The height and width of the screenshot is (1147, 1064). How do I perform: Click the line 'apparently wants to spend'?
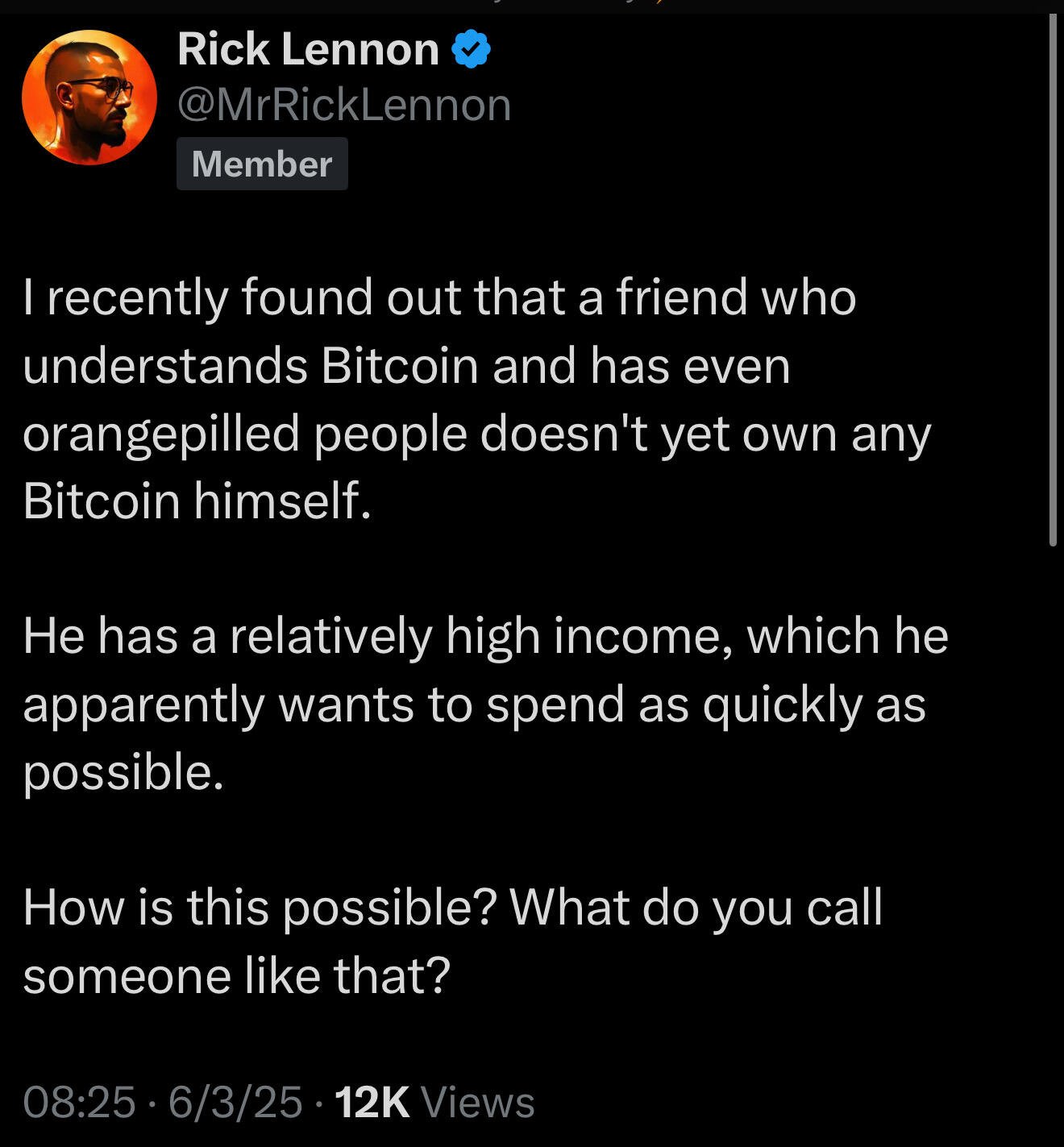[474, 705]
